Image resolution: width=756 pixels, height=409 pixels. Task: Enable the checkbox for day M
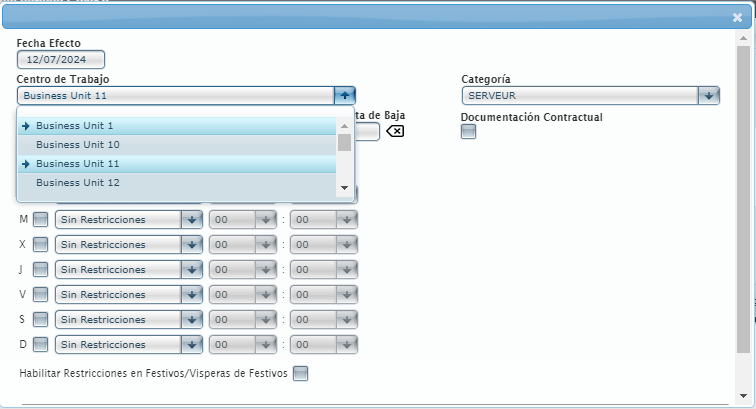tap(40, 219)
